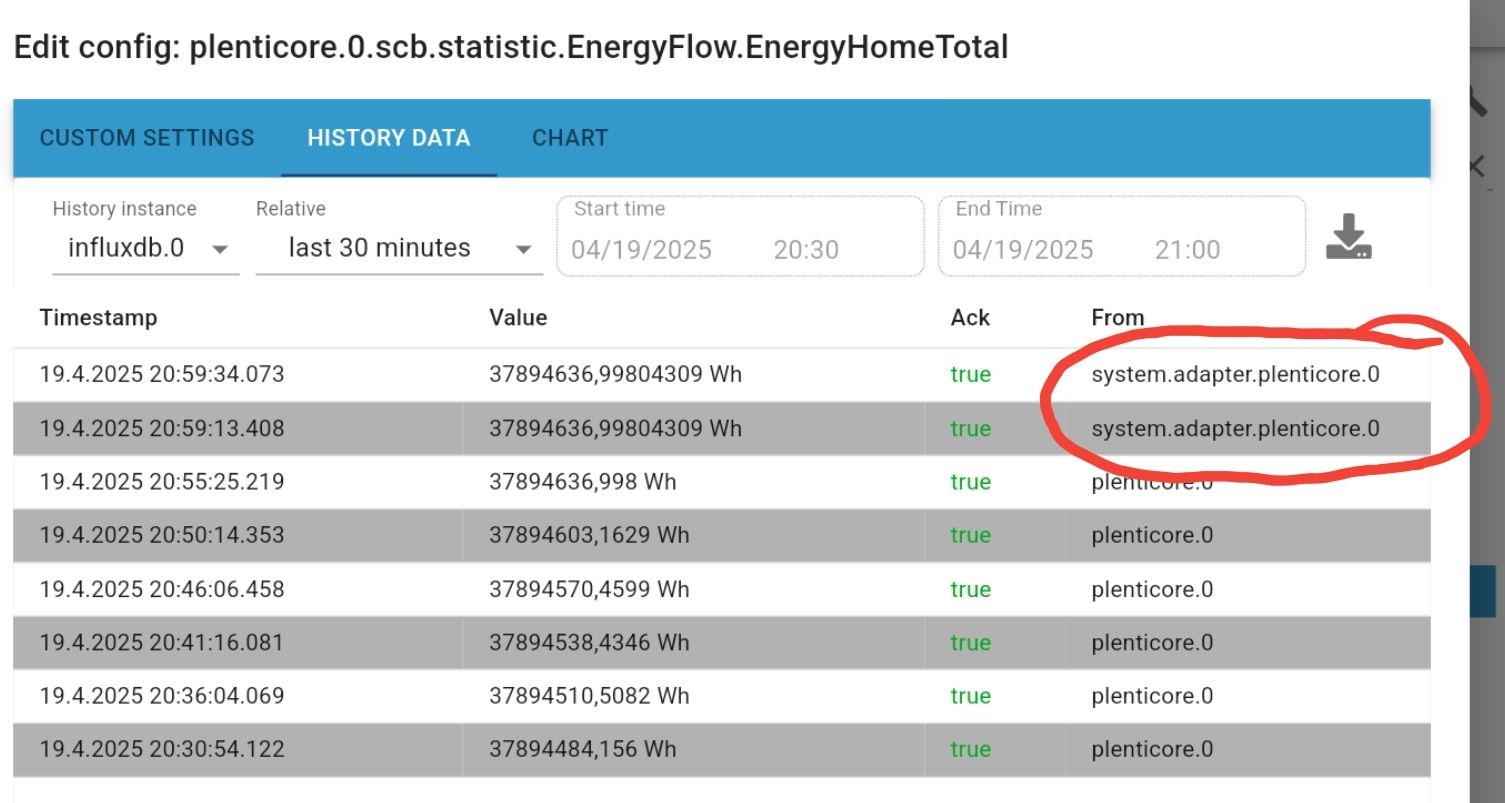The image size is (1505, 803).
Task: Click the Timestamp column header
Action: [98, 318]
